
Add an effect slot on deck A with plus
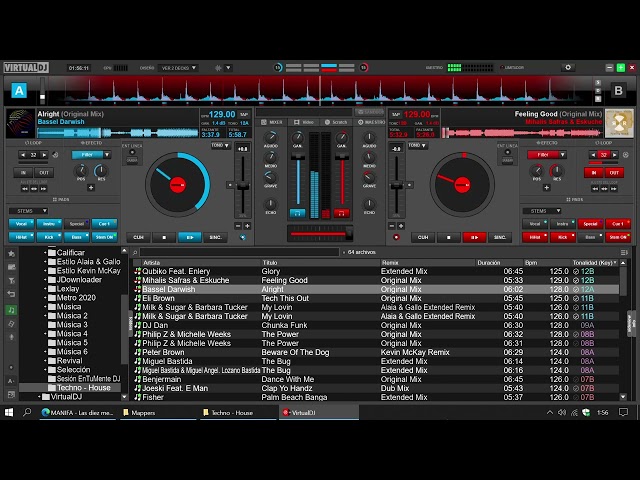click(x=91, y=188)
